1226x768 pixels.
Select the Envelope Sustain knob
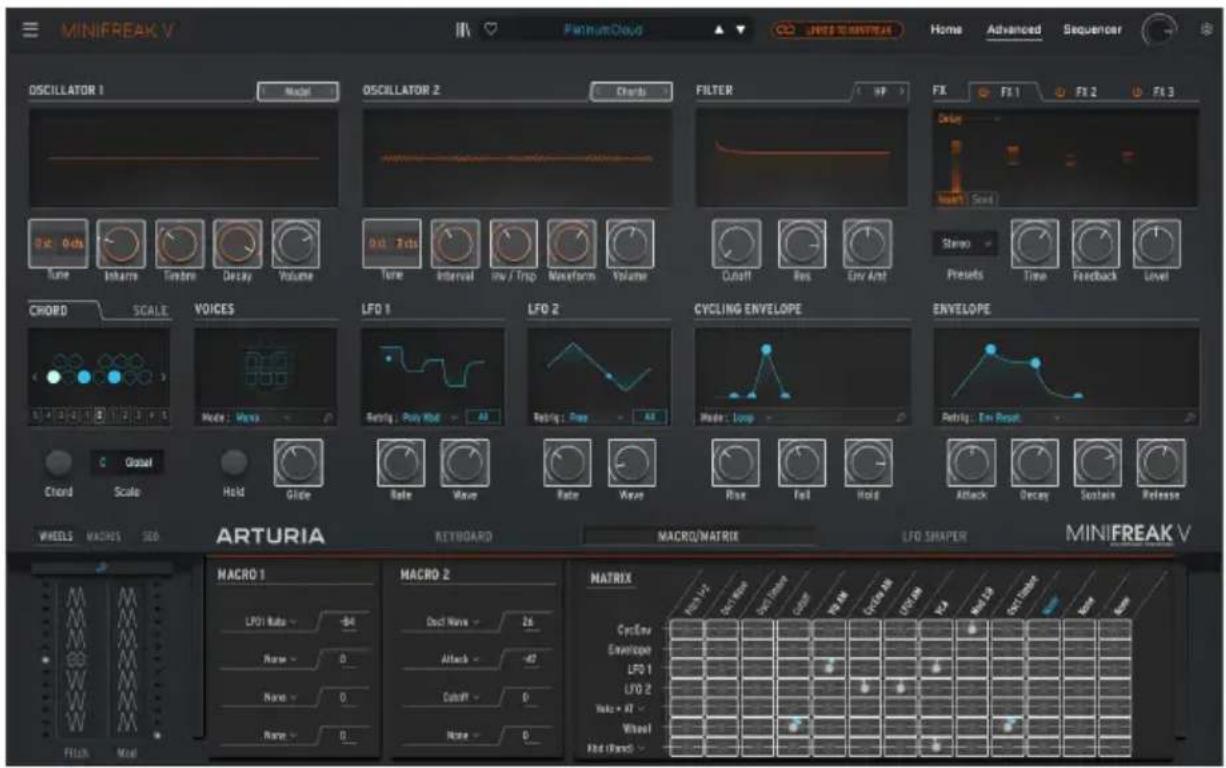click(1098, 462)
